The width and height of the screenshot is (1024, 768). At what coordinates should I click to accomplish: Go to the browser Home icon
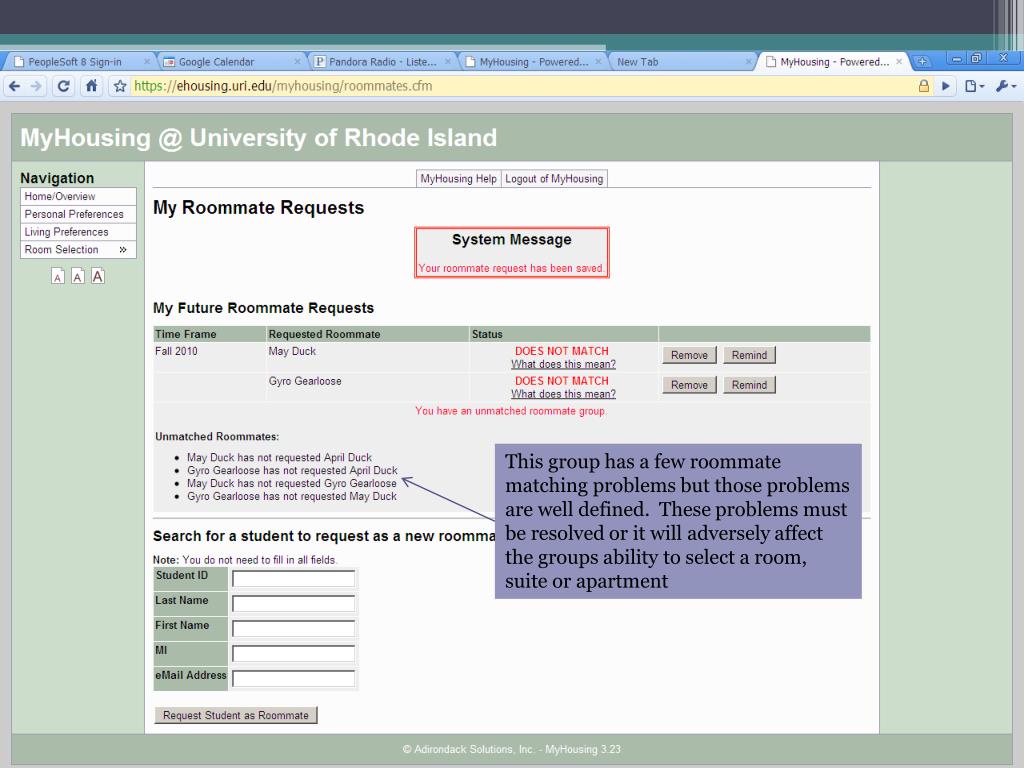91,86
